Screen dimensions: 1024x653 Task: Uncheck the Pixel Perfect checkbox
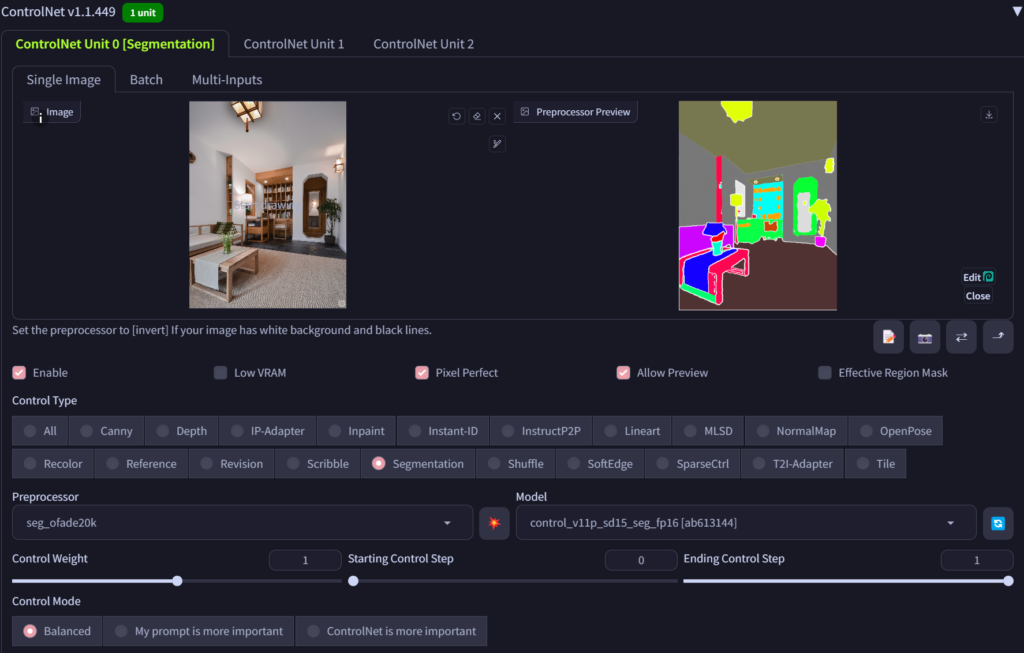tap(422, 373)
